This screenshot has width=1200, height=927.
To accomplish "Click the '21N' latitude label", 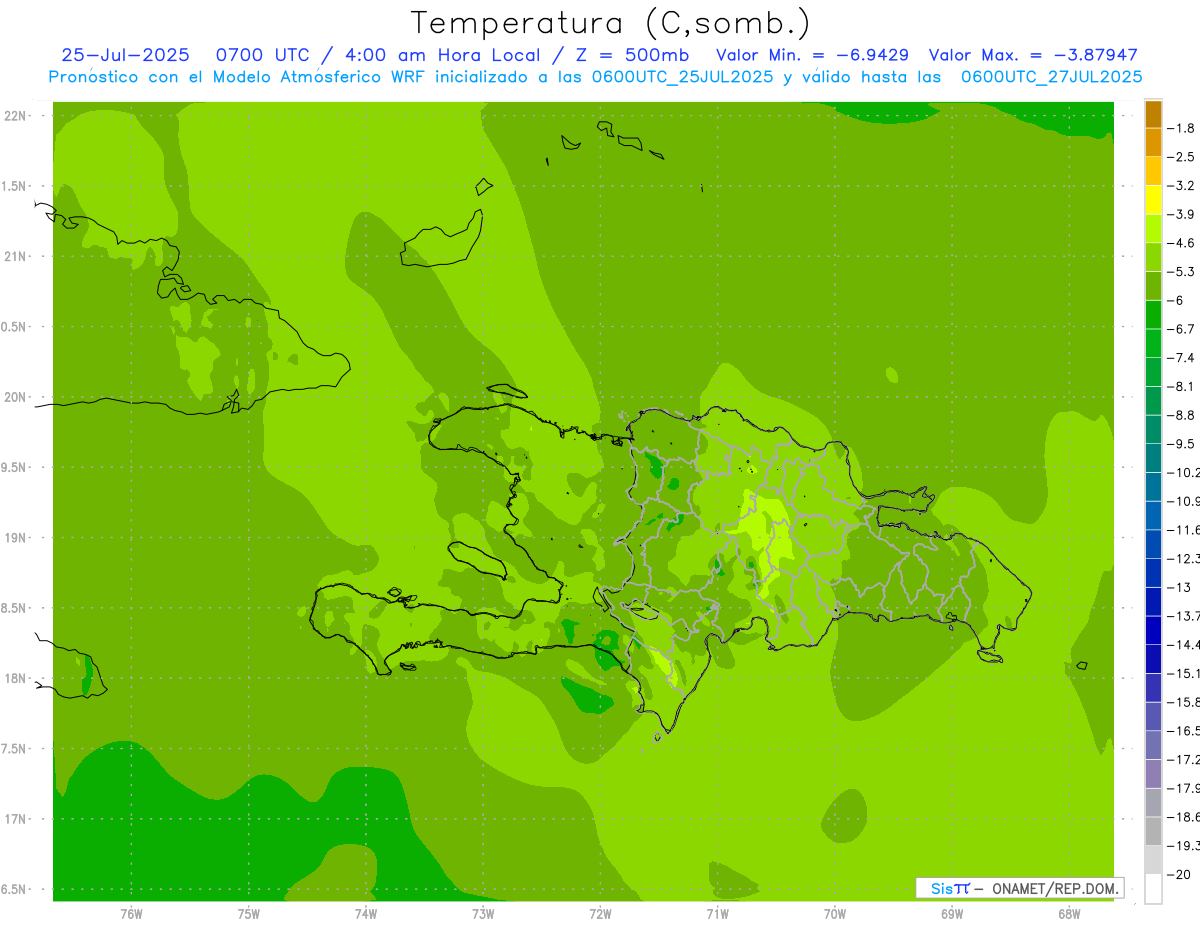I will click(x=17, y=256).
